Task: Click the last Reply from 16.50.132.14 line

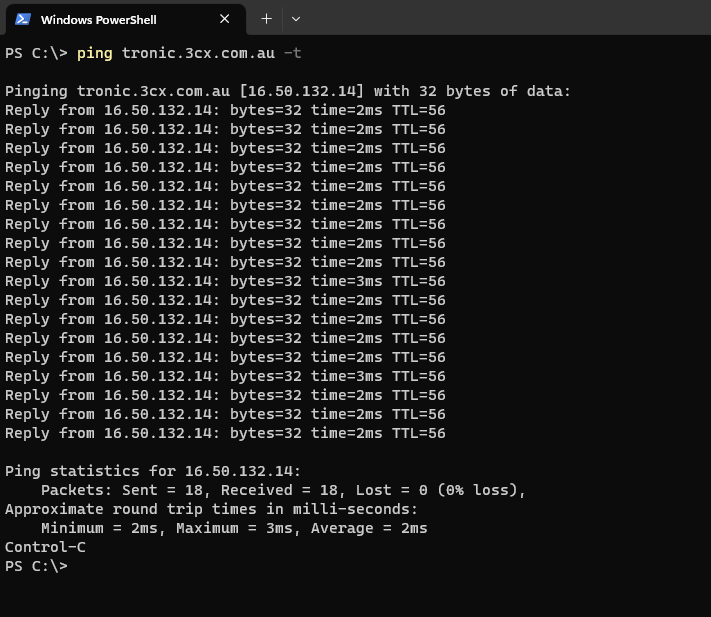Action: 225,433
